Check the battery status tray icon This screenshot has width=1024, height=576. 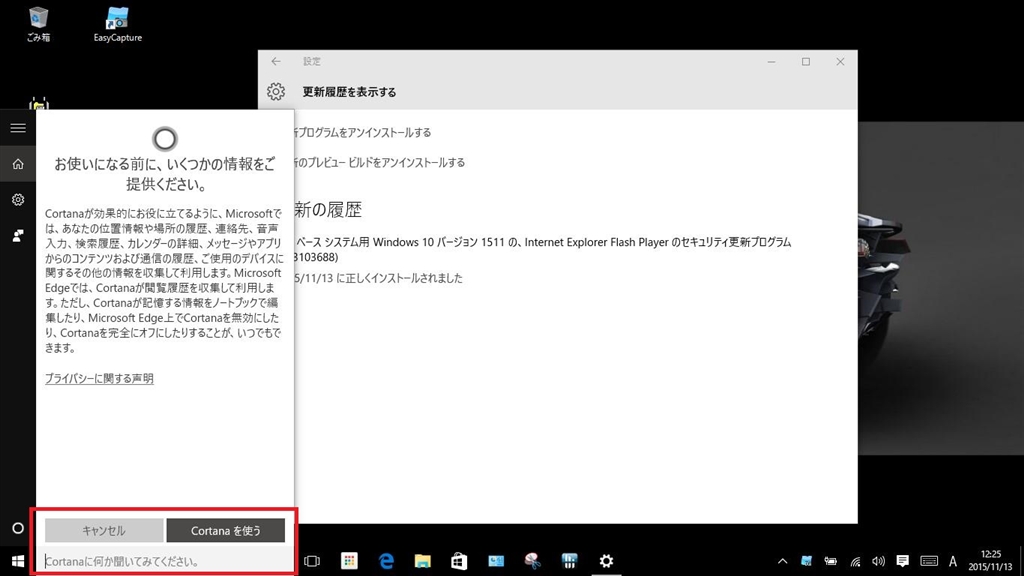pyautogui.click(x=831, y=561)
